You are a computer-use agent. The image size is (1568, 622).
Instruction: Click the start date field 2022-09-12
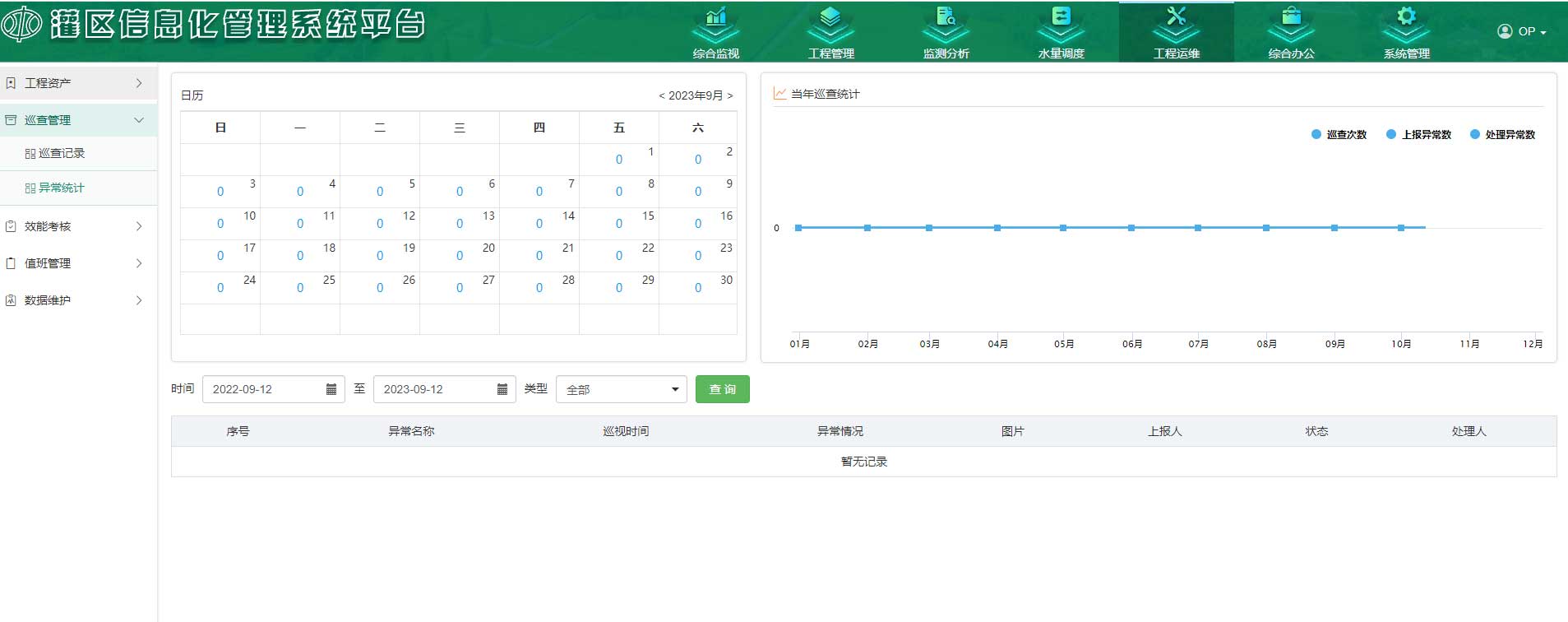[x=263, y=389]
